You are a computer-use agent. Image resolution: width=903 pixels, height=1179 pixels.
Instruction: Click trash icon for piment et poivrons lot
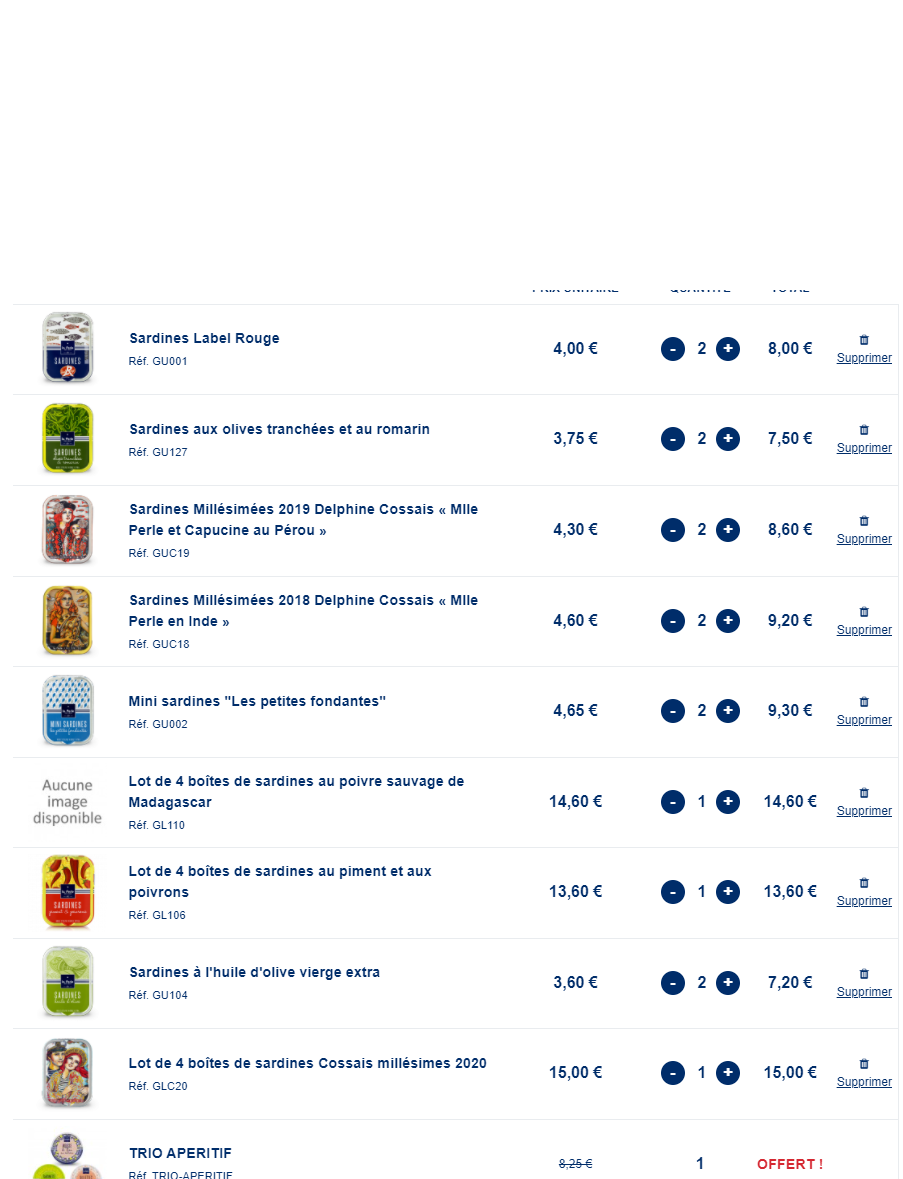(x=864, y=883)
